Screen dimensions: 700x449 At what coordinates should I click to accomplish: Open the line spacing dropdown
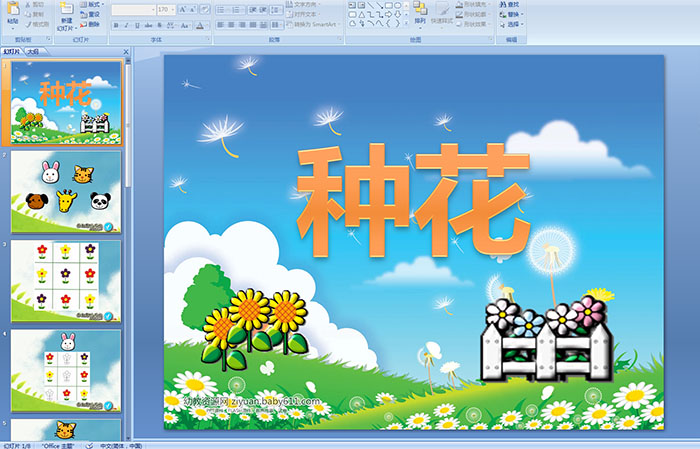[x=276, y=10]
